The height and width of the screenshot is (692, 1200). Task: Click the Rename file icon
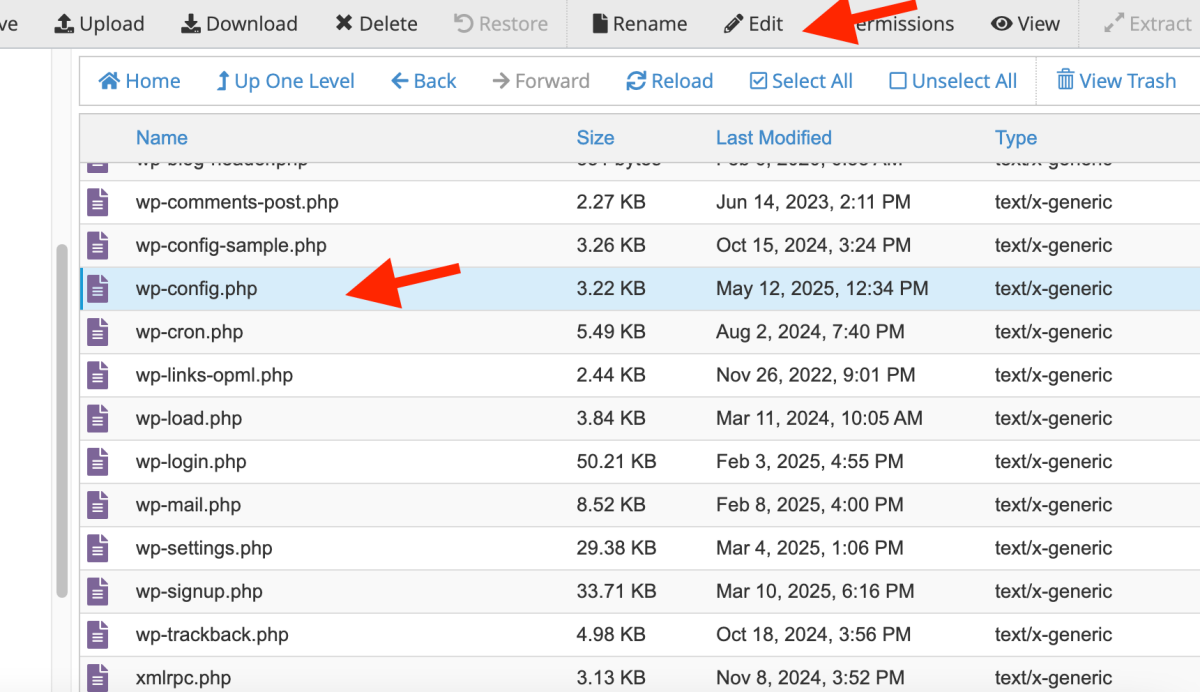[x=600, y=24]
